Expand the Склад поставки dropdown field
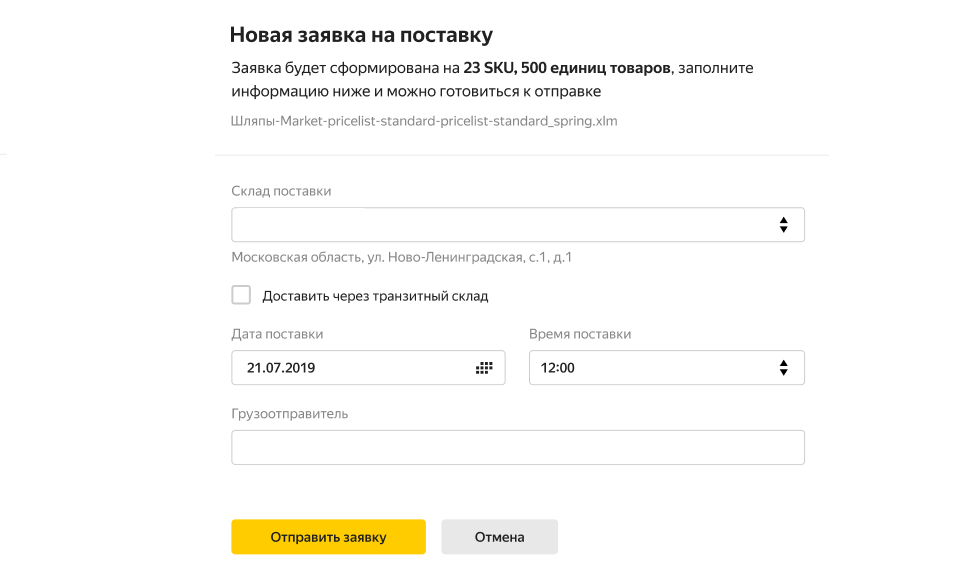The image size is (958, 578). point(517,225)
